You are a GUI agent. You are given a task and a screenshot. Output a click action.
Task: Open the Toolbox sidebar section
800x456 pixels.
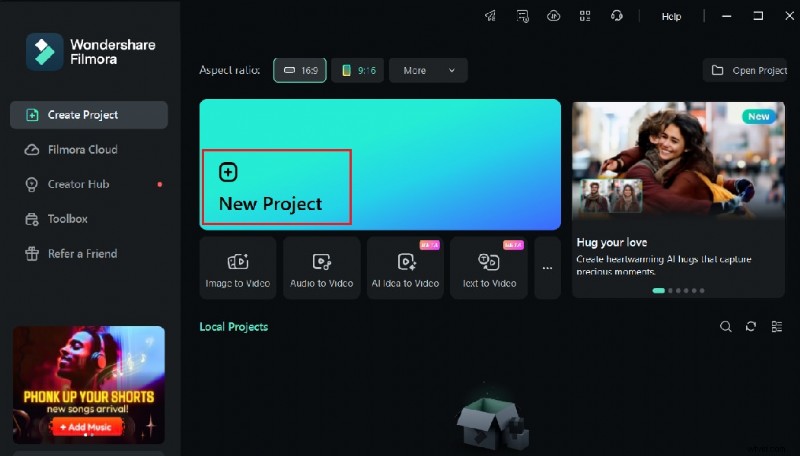point(67,219)
